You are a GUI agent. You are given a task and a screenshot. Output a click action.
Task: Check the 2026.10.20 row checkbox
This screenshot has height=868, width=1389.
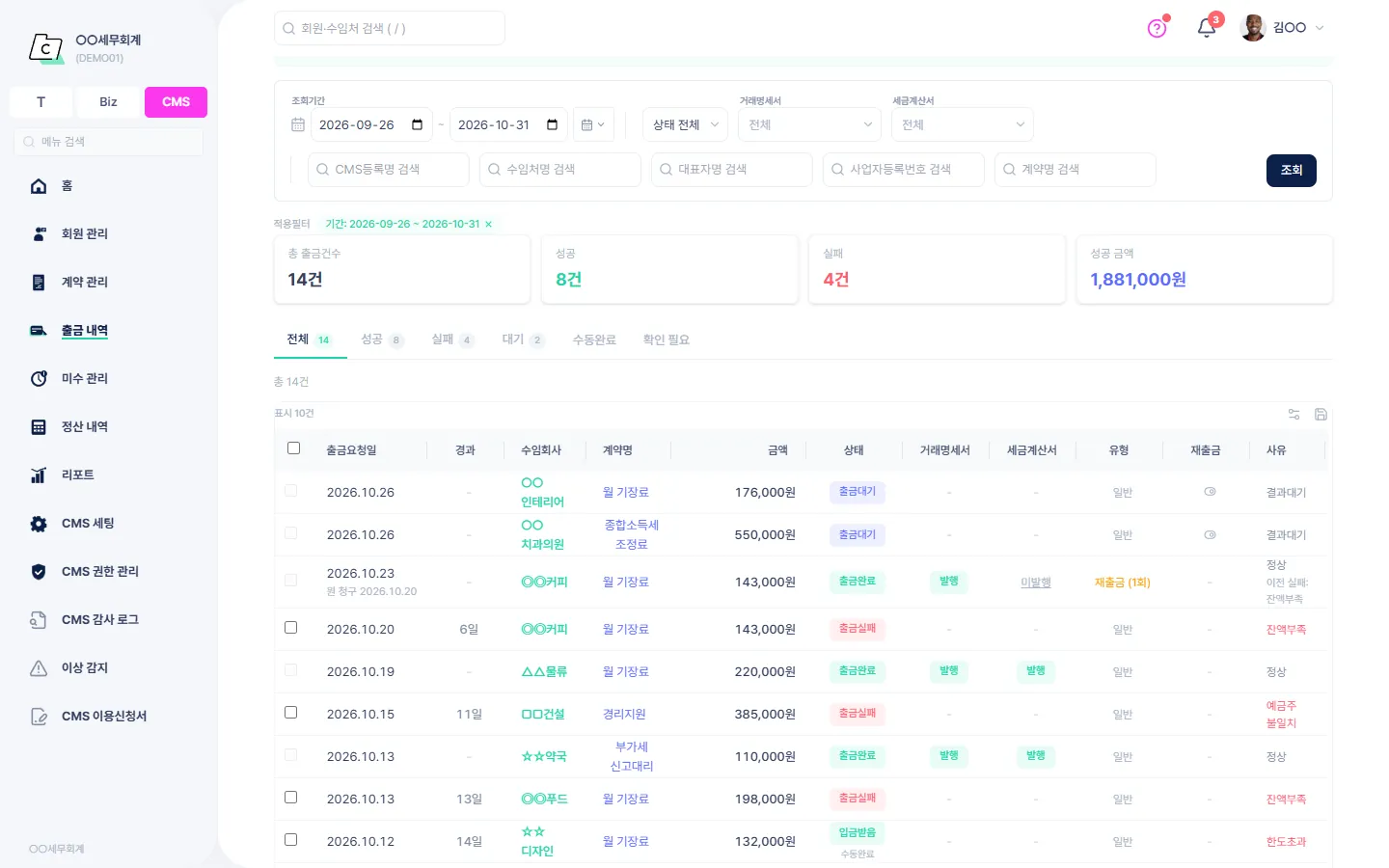coord(291,628)
